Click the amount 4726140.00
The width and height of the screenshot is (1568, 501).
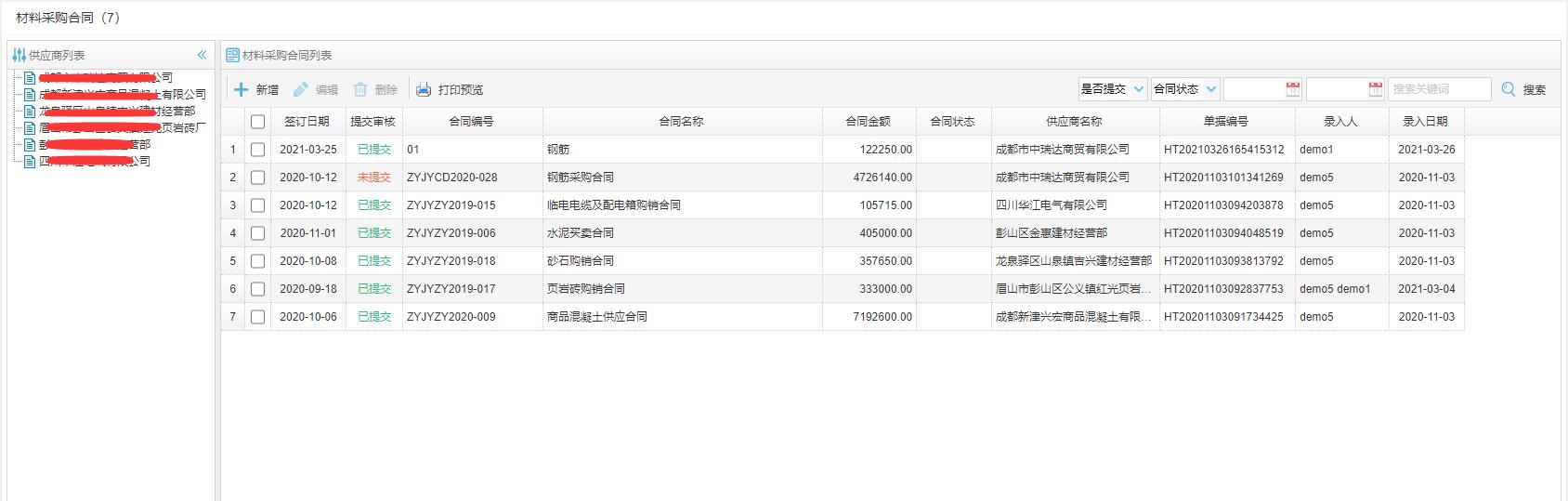click(882, 178)
